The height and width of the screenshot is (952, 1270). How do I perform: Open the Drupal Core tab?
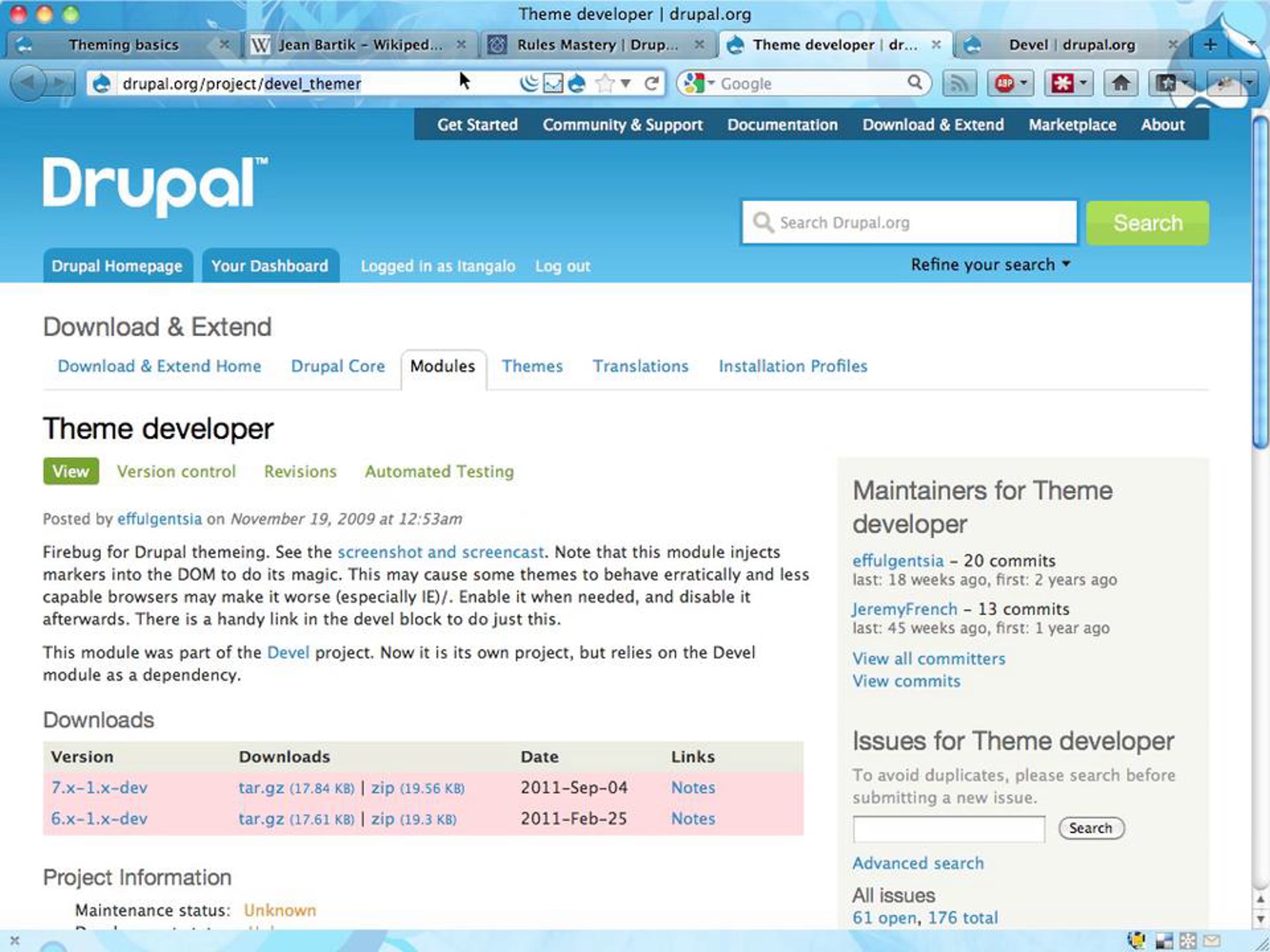[338, 366]
